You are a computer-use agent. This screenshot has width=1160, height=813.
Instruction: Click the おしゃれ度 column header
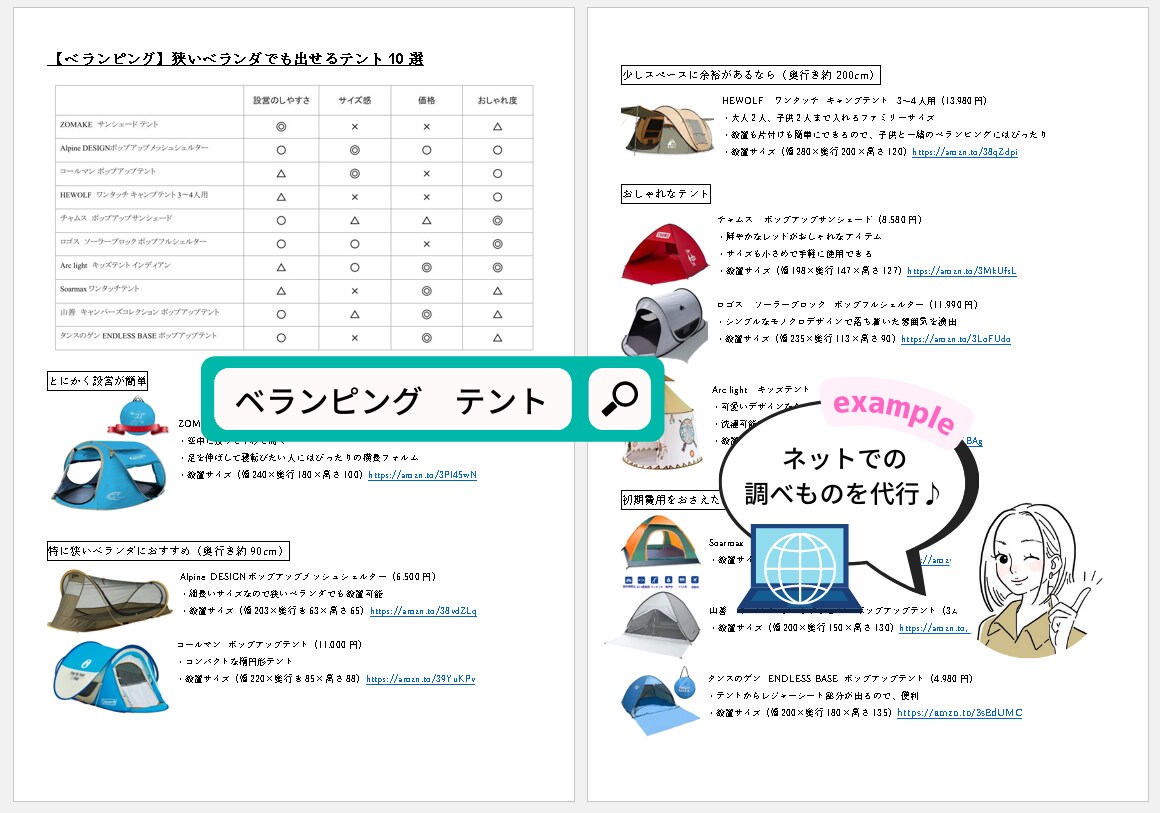498,101
